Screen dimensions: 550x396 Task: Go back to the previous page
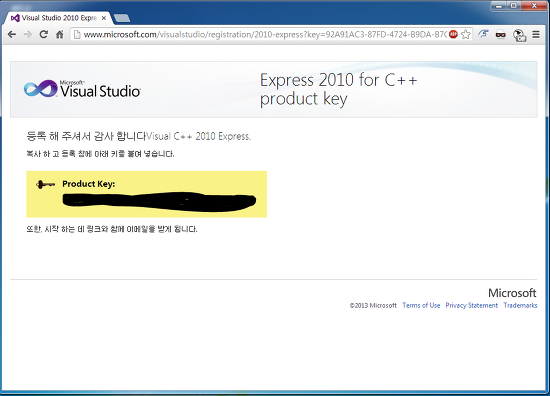[12, 34]
